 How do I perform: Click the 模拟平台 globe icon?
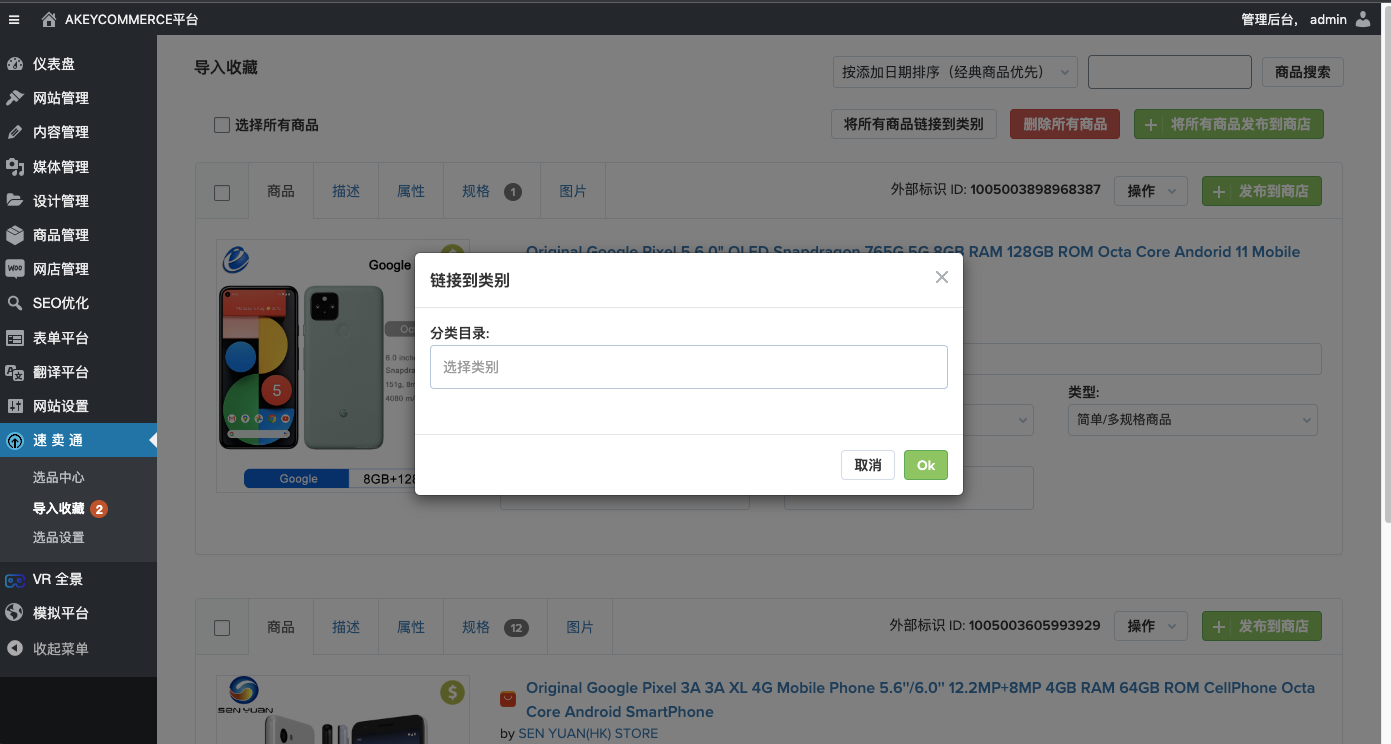(x=15, y=613)
